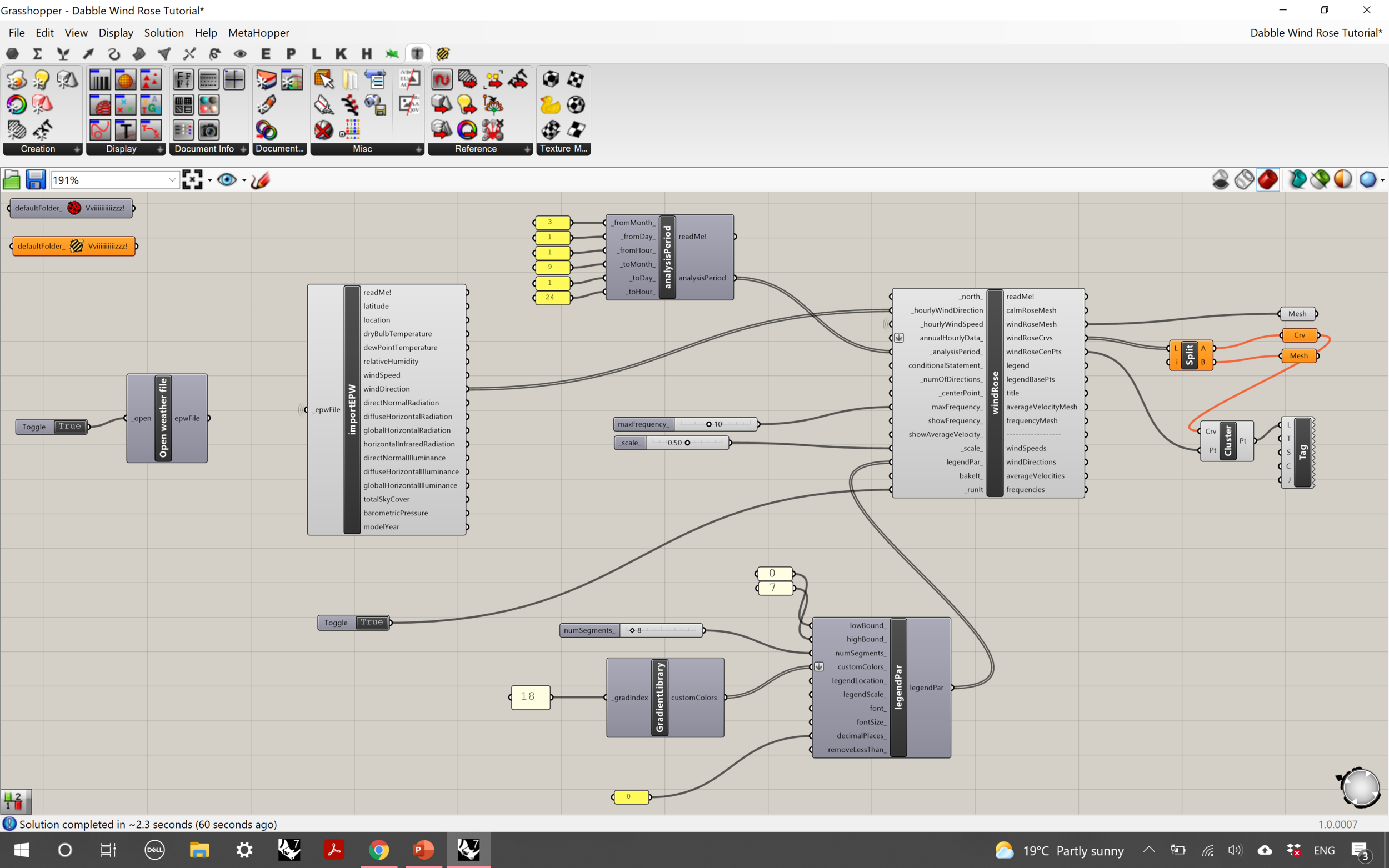Click the yellow rubber duck icon

[549, 105]
